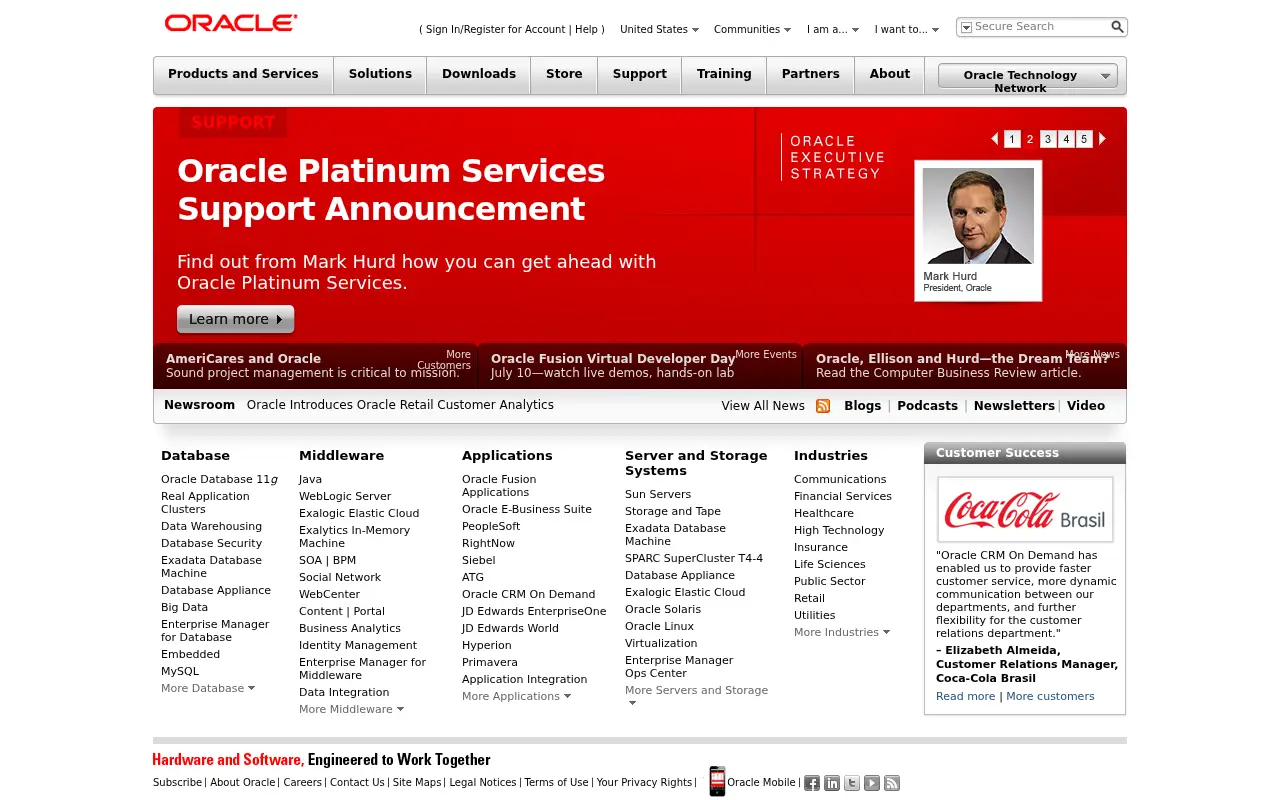Open the Partners menu
1280x800 pixels.
click(811, 74)
